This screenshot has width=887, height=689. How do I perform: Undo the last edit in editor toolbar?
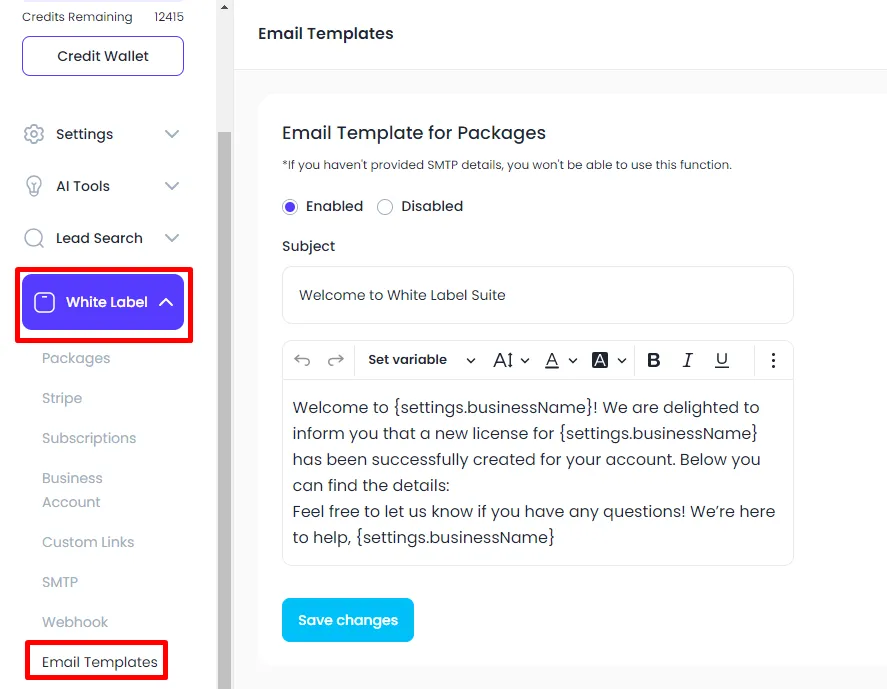pyautogui.click(x=302, y=360)
